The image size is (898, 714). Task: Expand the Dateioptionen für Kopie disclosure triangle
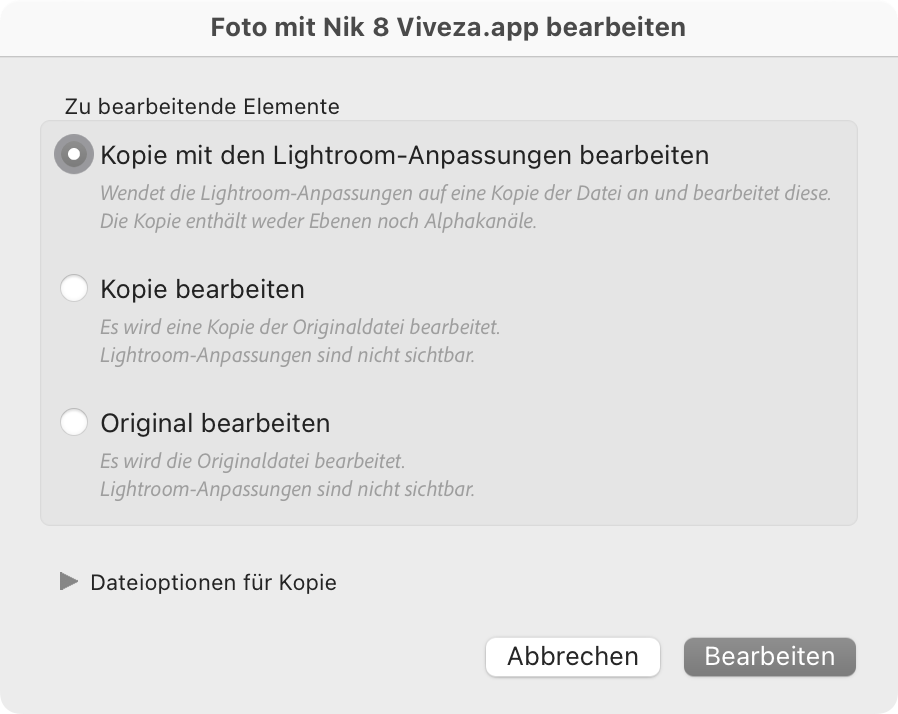pyautogui.click(x=69, y=582)
